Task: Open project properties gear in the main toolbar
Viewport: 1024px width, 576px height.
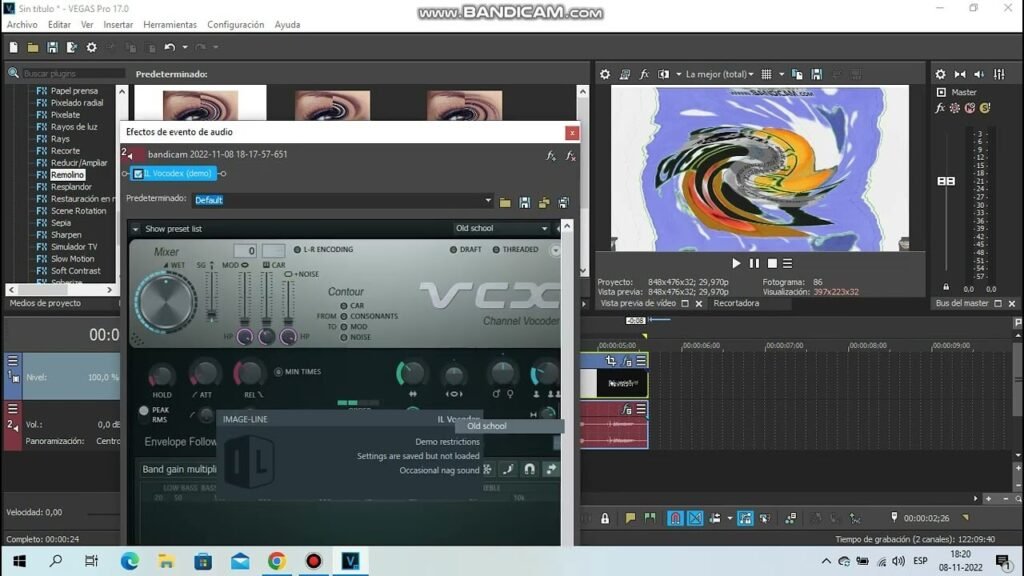Action: (x=91, y=47)
